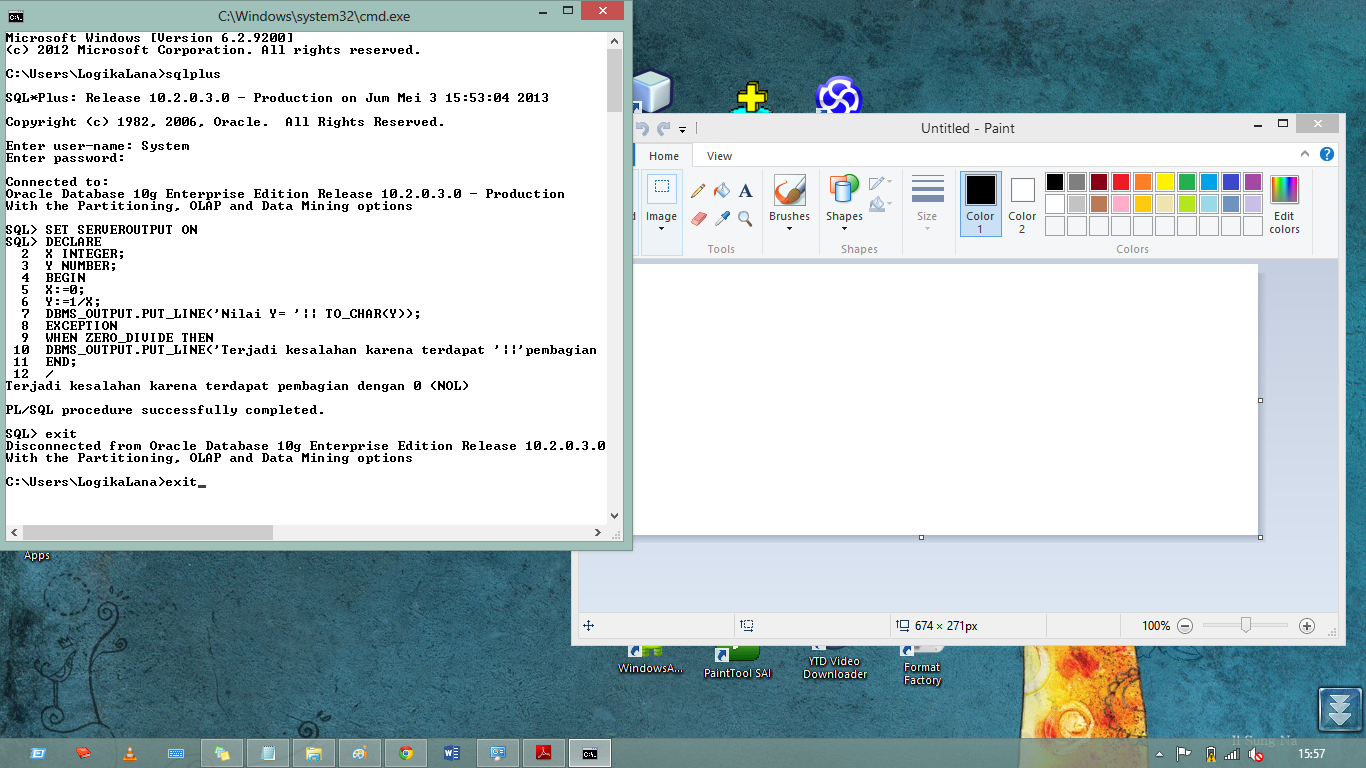
Task: Click the red book taskbar icon
Action: 83,753
